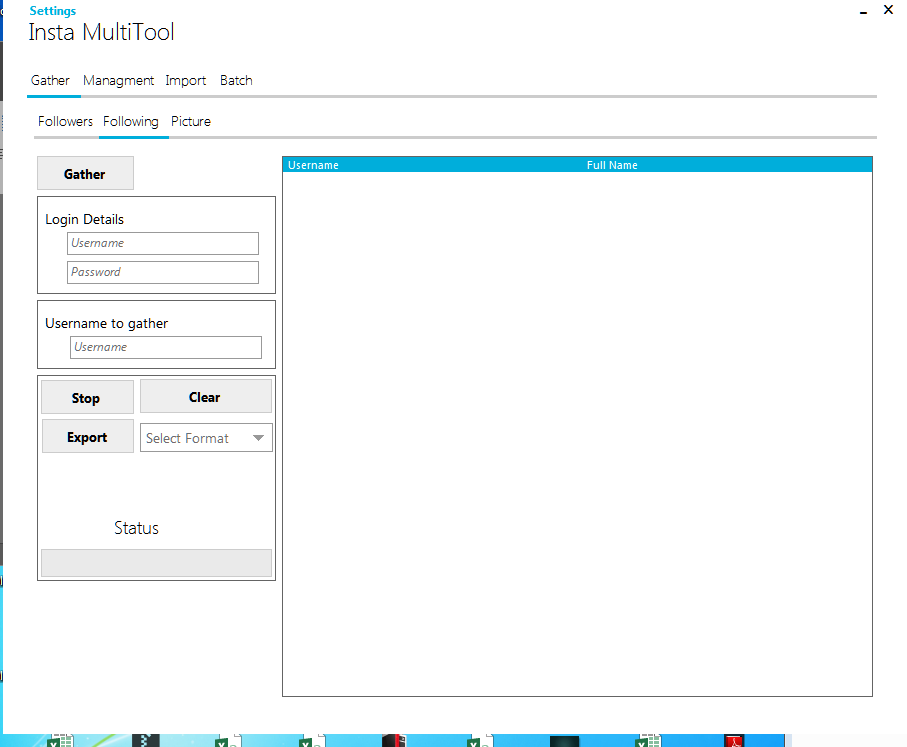
Task: Click the red PDF file icon on desktop
Action: point(734,741)
